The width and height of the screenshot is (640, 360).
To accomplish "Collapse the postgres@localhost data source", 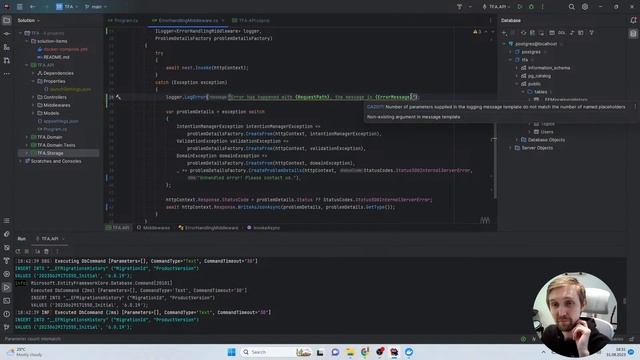I will point(504,44).
